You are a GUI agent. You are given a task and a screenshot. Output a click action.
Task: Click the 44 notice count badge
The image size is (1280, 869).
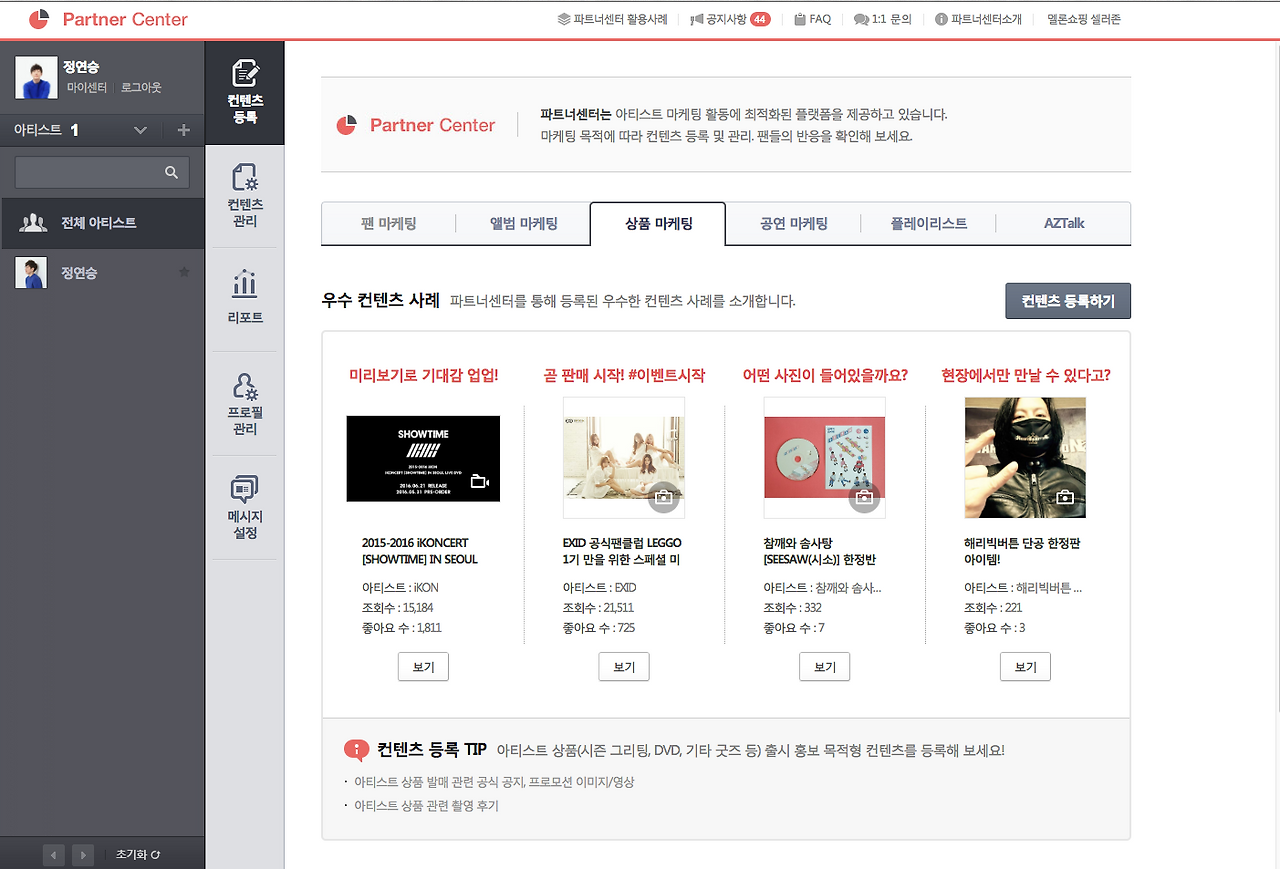(x=760, y=19)
